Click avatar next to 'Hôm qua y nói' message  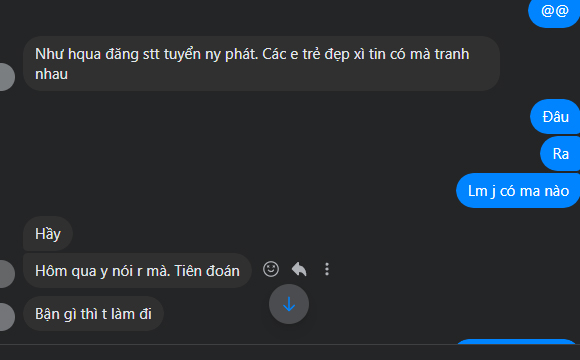tap(5, 274)
